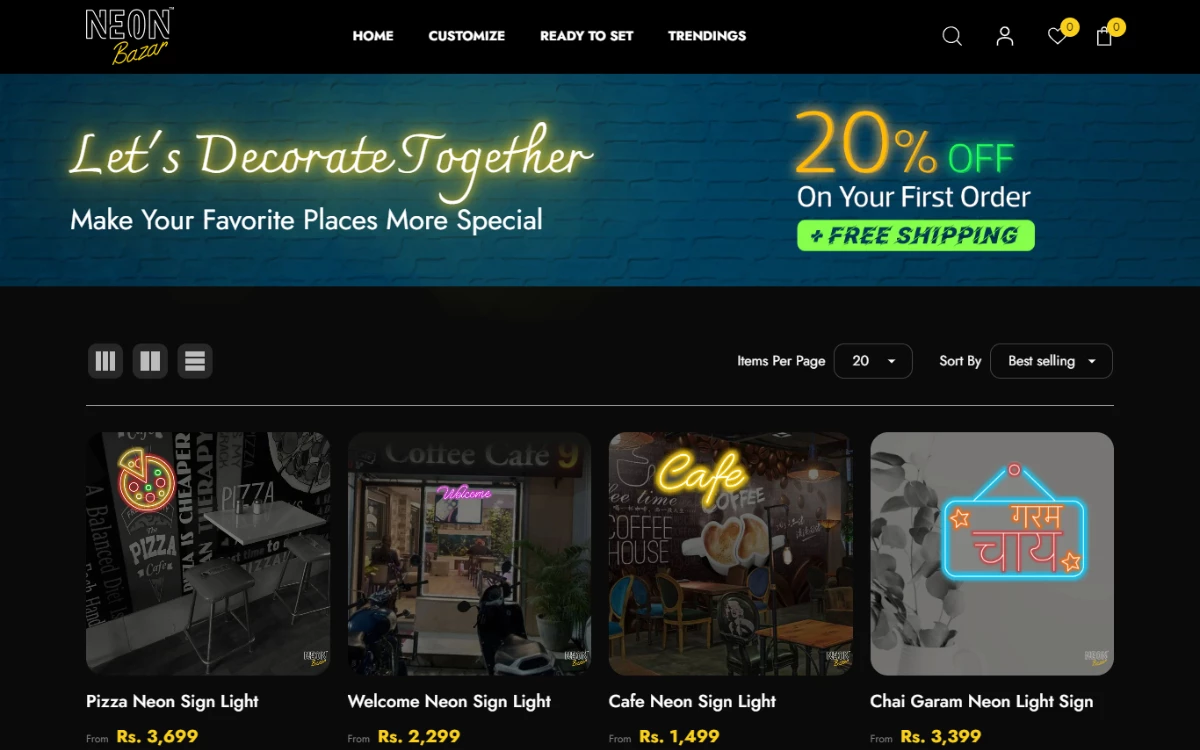This screenshot has width=1200, height=750.
Task: Open the Sort By Best selling dropdown
Action: point(1051,361)
